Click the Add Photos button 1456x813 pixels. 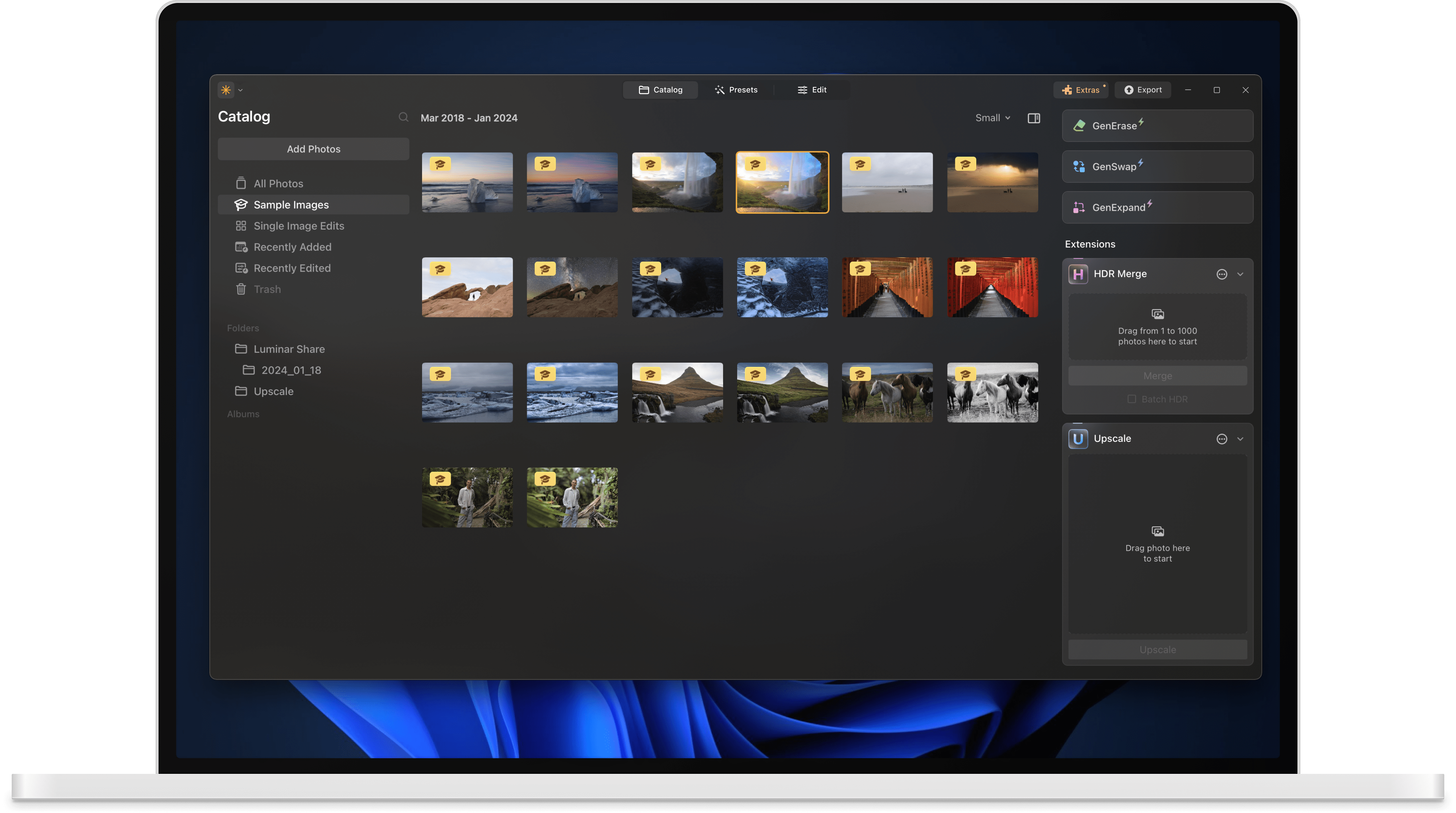[313, 149]
